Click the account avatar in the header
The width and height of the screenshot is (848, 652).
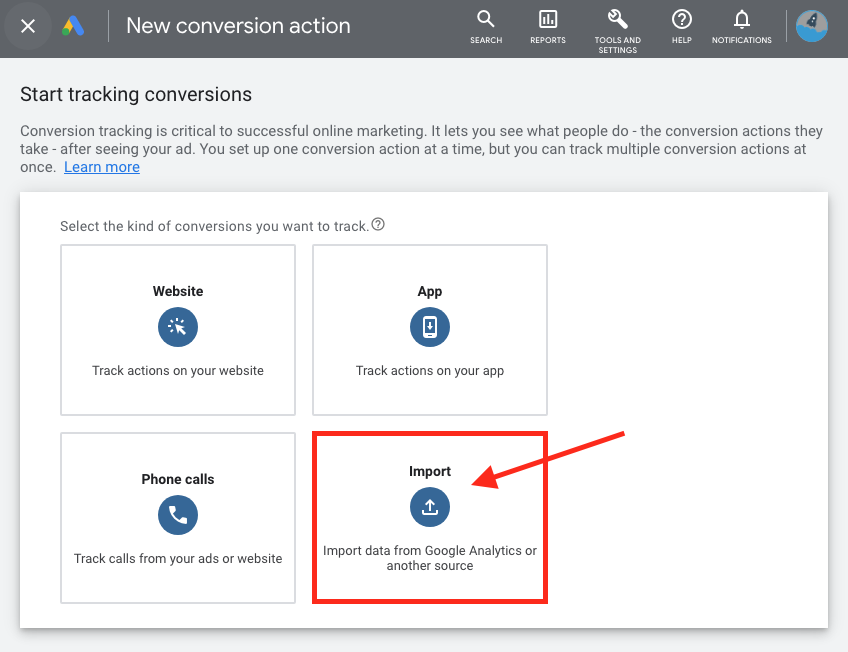(x=812, y=25)
